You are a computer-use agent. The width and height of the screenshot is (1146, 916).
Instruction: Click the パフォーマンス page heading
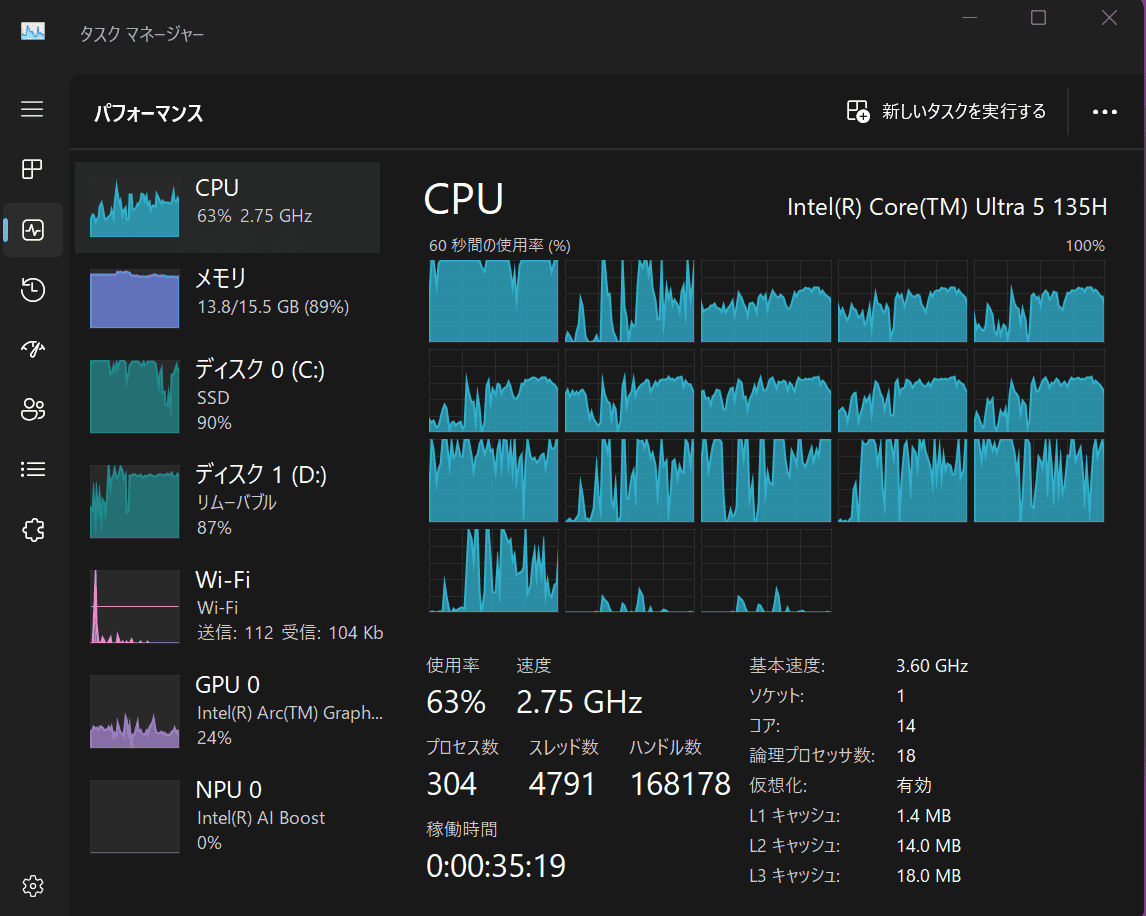(x=149, y=113)
